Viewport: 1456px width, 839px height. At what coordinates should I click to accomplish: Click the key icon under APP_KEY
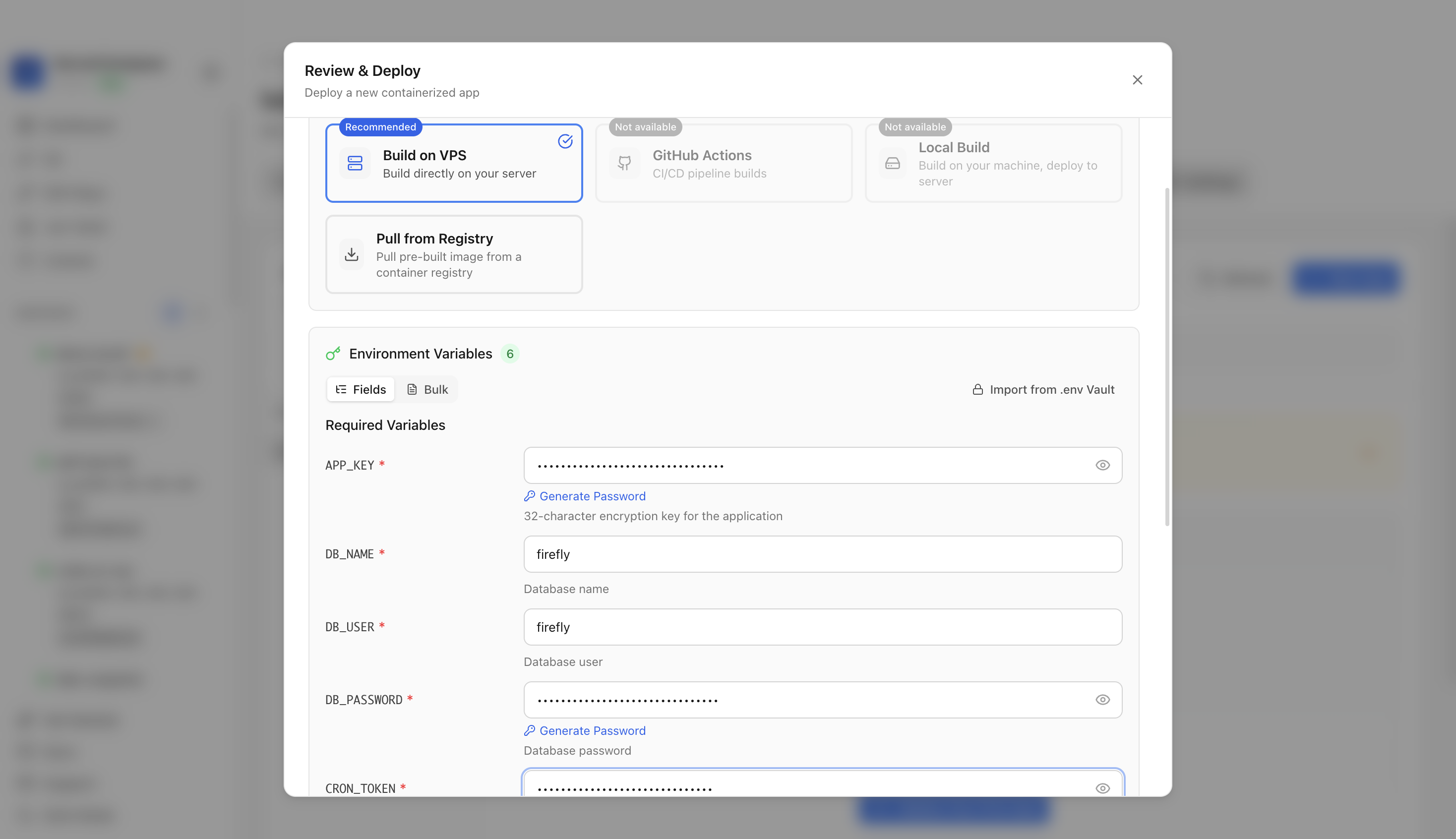[530, 496]
